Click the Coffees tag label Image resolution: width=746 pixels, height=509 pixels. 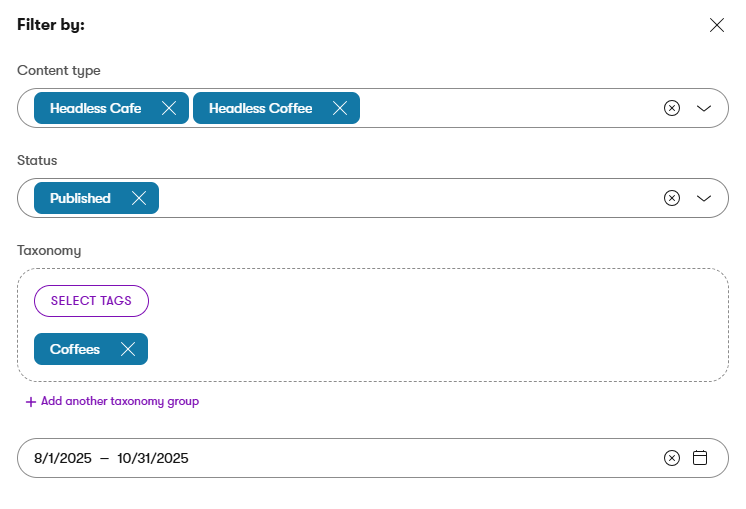pyautogui.click(x=75, y=349)
